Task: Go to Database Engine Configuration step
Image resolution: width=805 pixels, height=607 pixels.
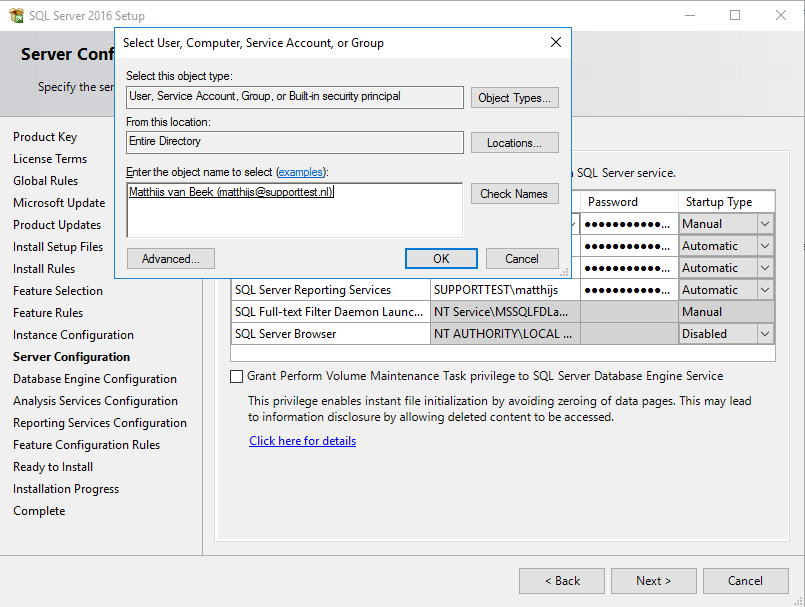Action: click(x=95, y=379)
